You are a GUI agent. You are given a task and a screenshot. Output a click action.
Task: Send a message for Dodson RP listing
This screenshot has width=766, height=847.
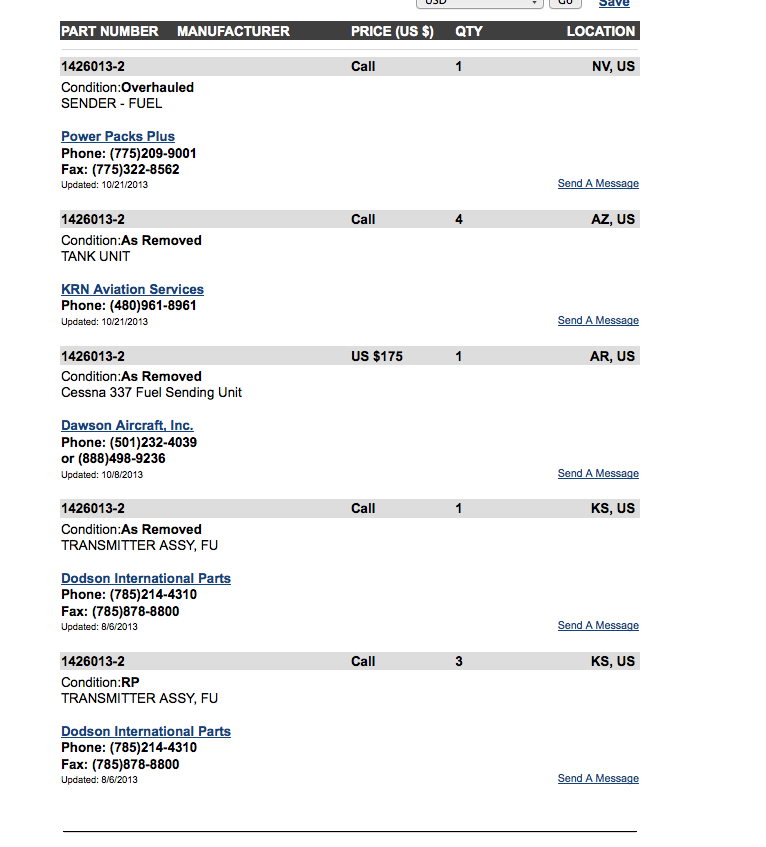point(598,779)
